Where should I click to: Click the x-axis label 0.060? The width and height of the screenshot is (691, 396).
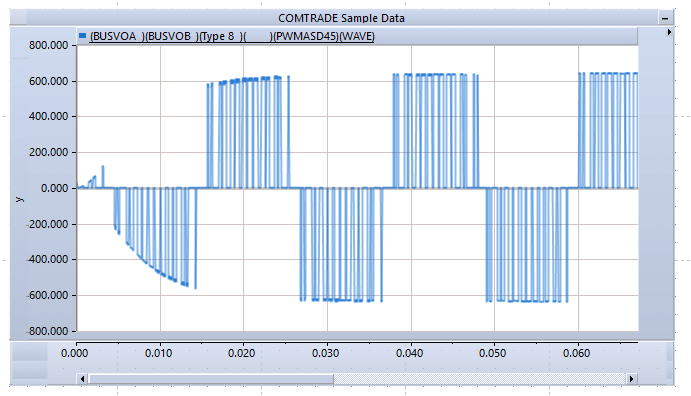point(576,353)
